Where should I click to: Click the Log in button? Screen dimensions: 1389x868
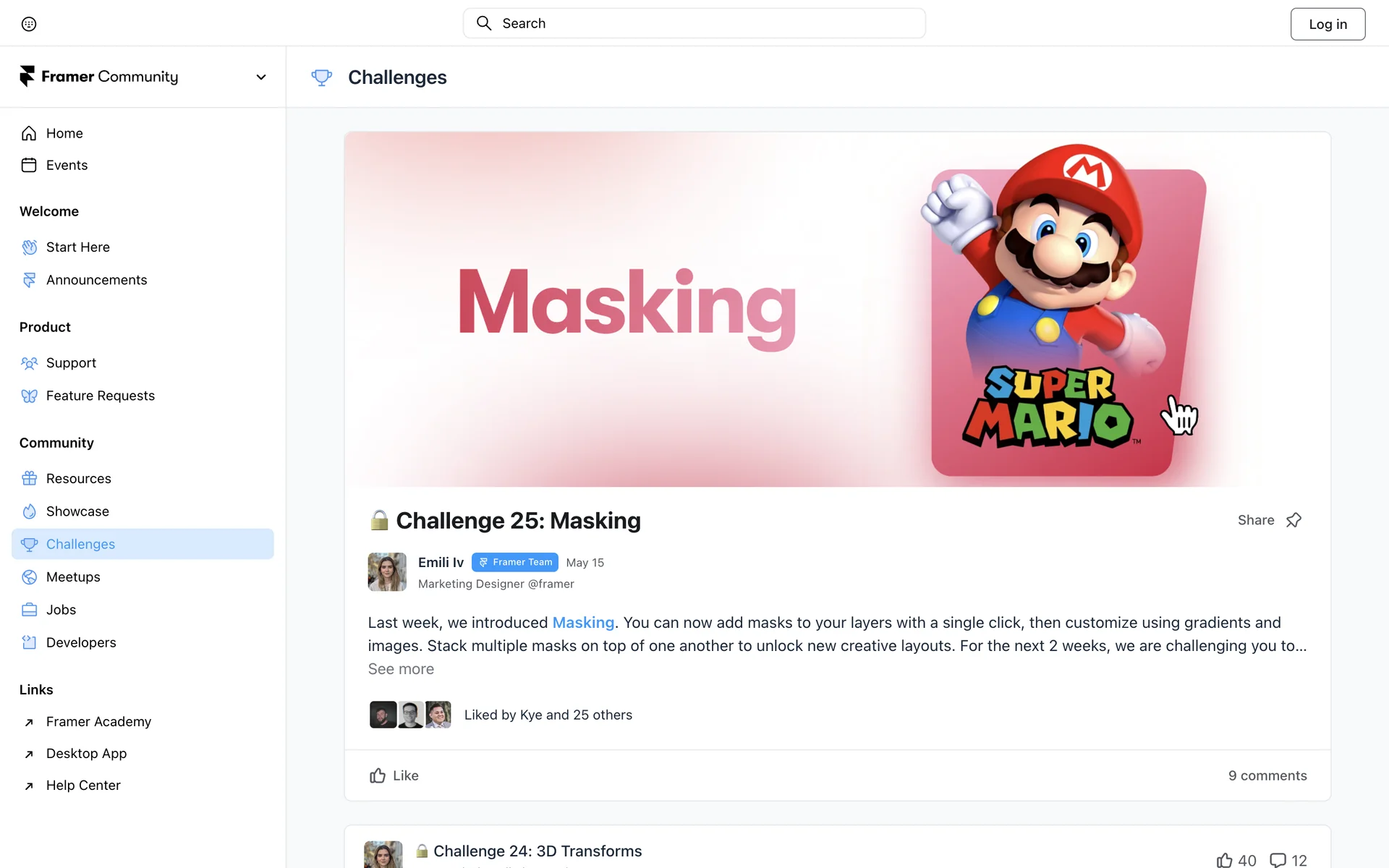pyautogui.click(x=1328, y=24)
